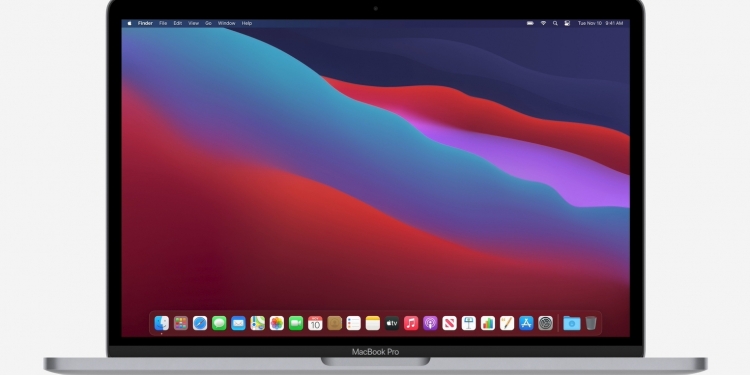Launch Pages from the Dock
The width and height of the screenshot is (750, 375).
coord(507,323)
